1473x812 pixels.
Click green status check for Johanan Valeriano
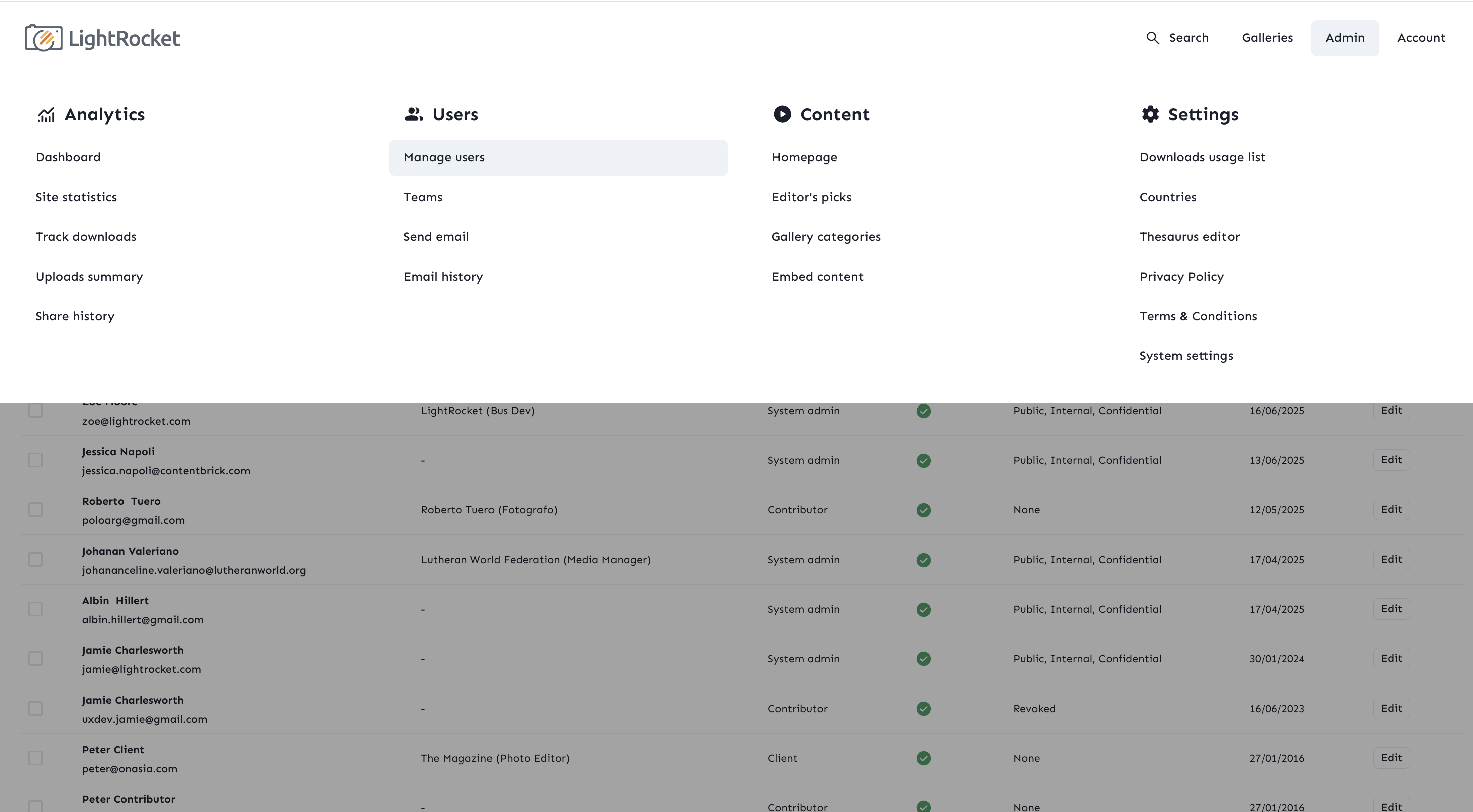(923, 560)
